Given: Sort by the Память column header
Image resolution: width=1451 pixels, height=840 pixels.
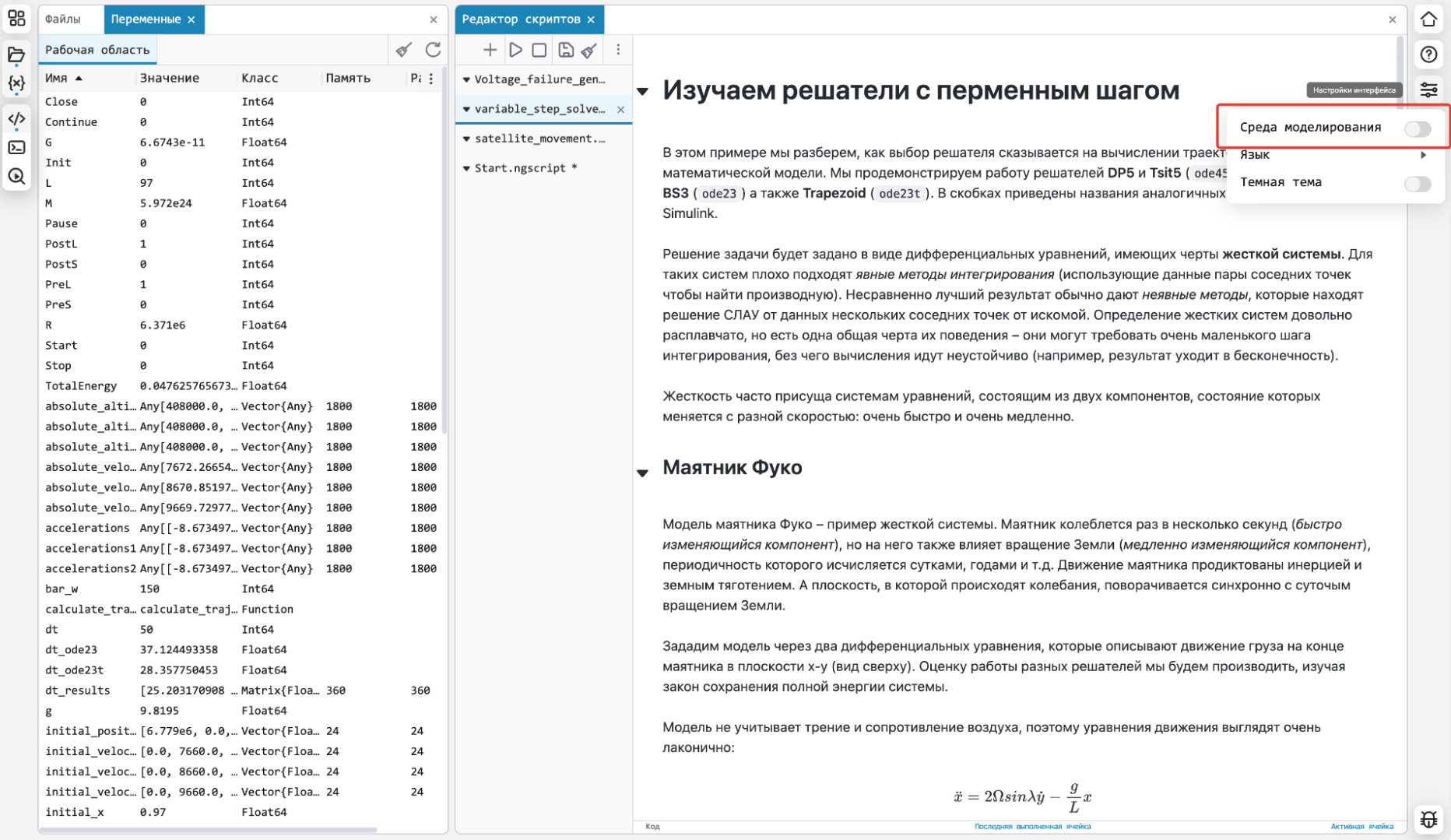Looking at the screenshot, I should coord(348,78).
